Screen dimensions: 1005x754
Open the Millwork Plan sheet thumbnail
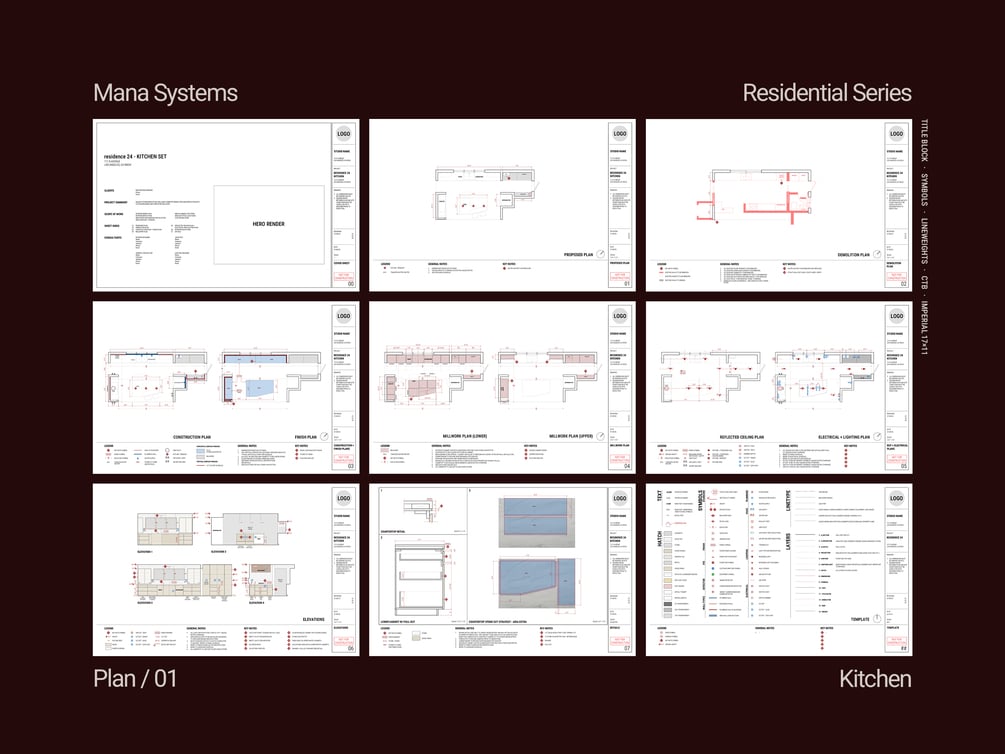point(502,387)
